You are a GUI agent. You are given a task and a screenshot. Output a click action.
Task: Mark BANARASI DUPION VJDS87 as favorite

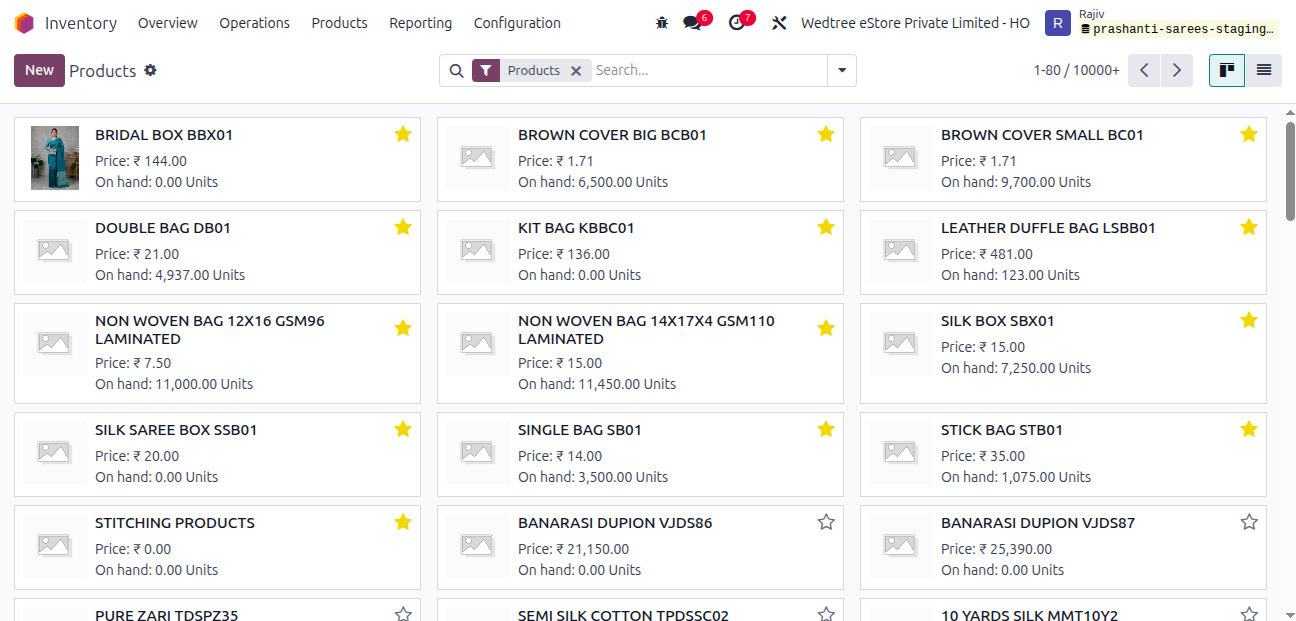[x=1249, y=522]
